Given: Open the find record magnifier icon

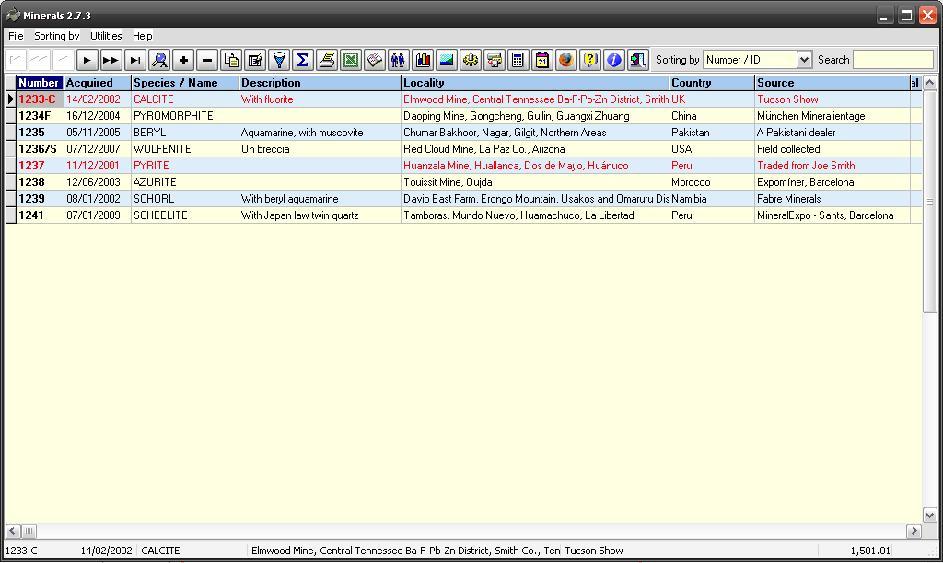Looking at the screenshot, I should pos(159,60).
